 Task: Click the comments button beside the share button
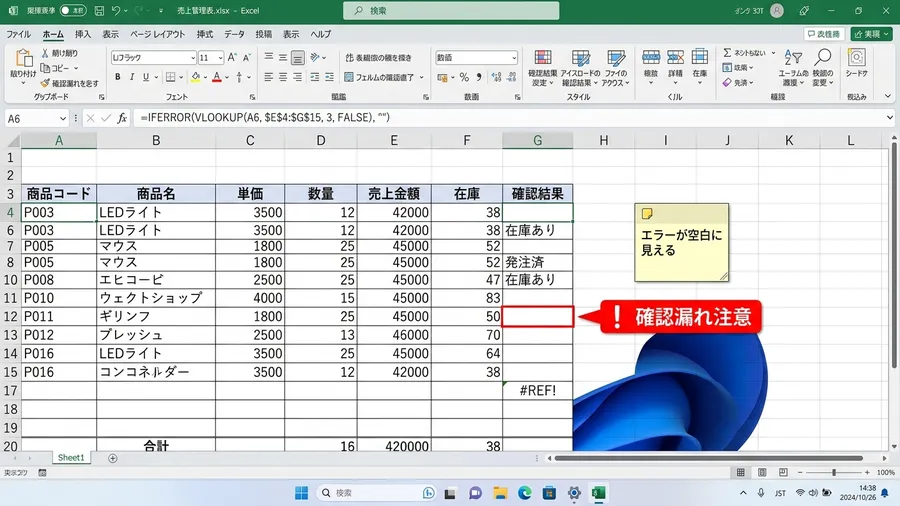[824, 34]
